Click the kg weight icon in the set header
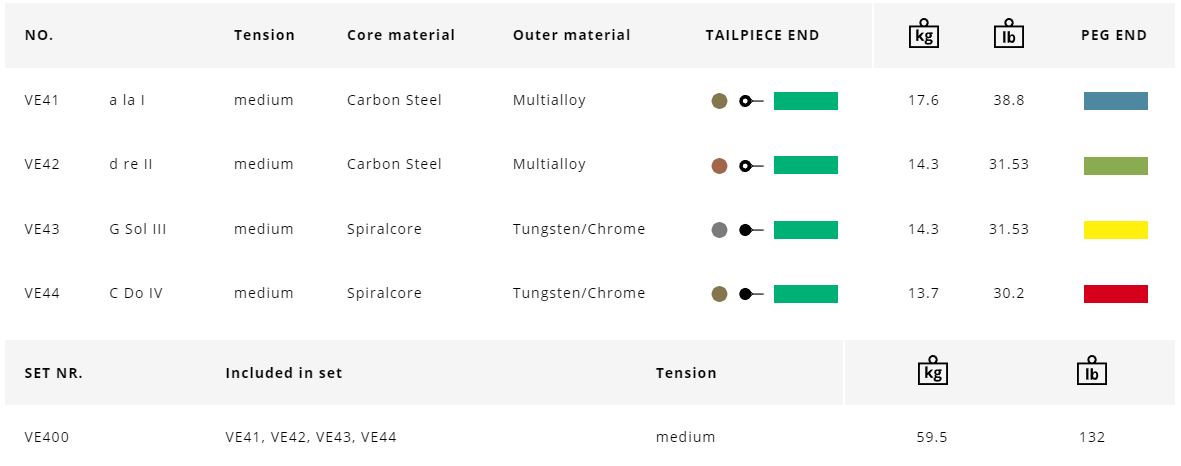This screenshot has width=1181, height=466. [x=932, y=371]
